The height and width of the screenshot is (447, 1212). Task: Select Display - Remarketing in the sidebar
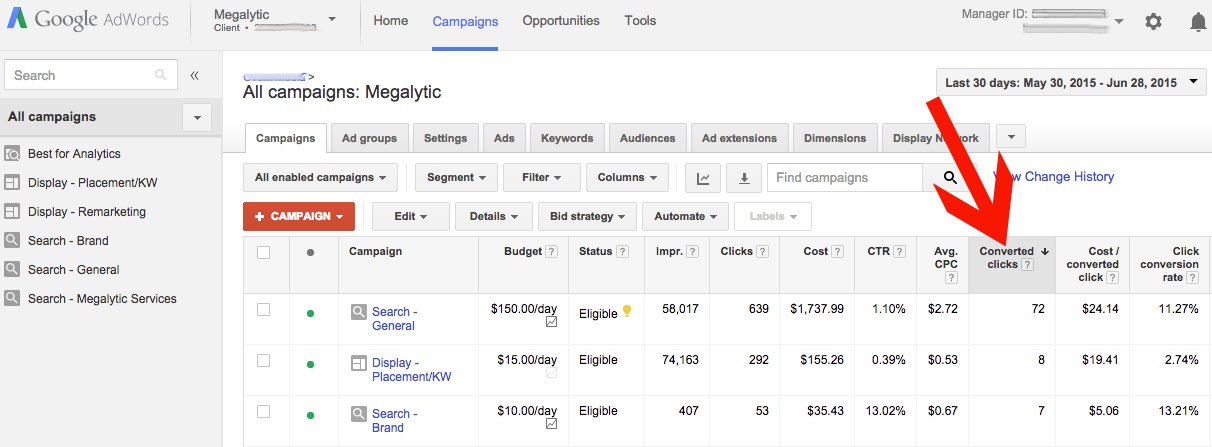pyautogui.click(x=87, y=212)
